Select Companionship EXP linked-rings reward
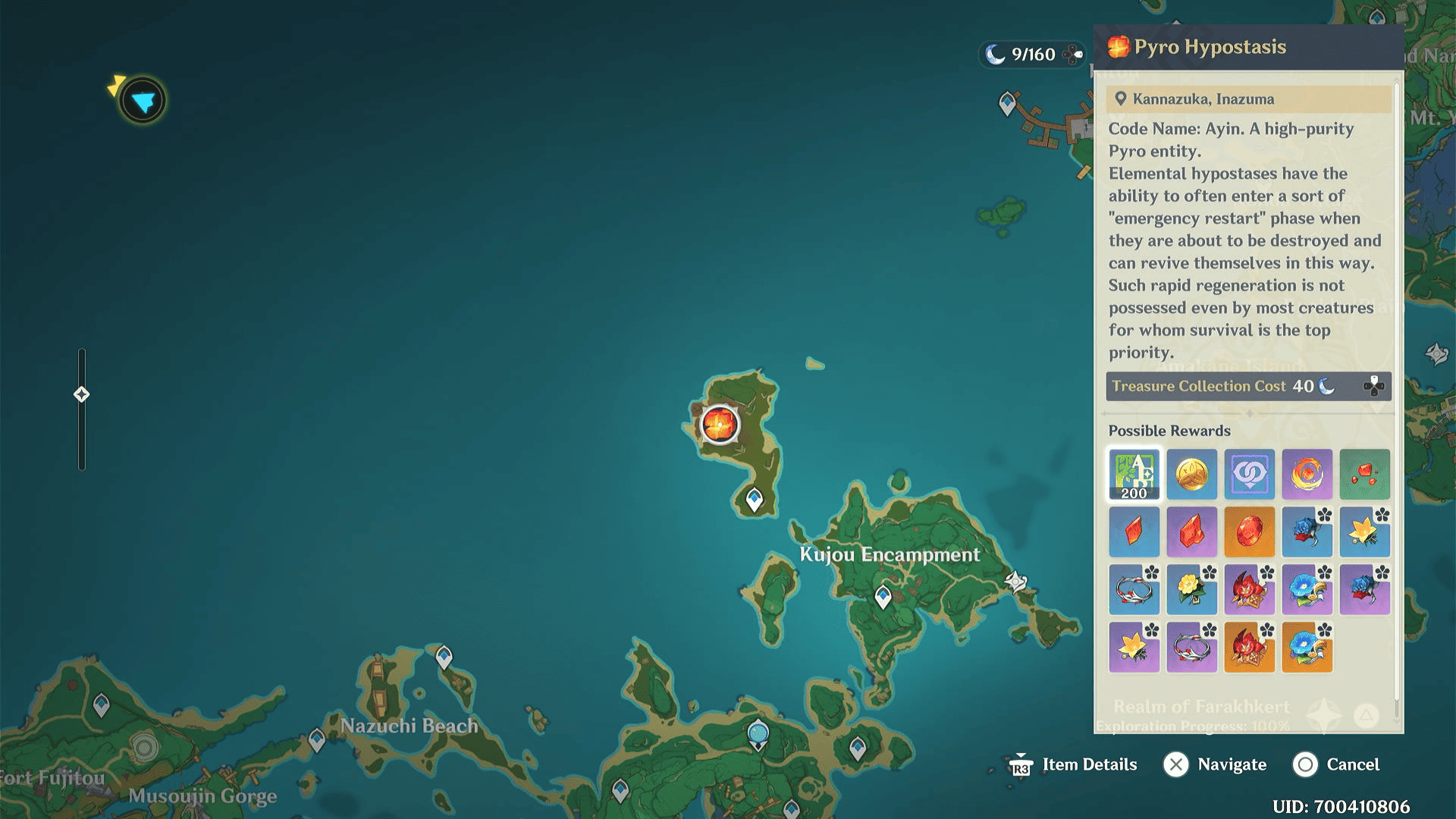1456x819 pixels. click(x=1250, y=475)
